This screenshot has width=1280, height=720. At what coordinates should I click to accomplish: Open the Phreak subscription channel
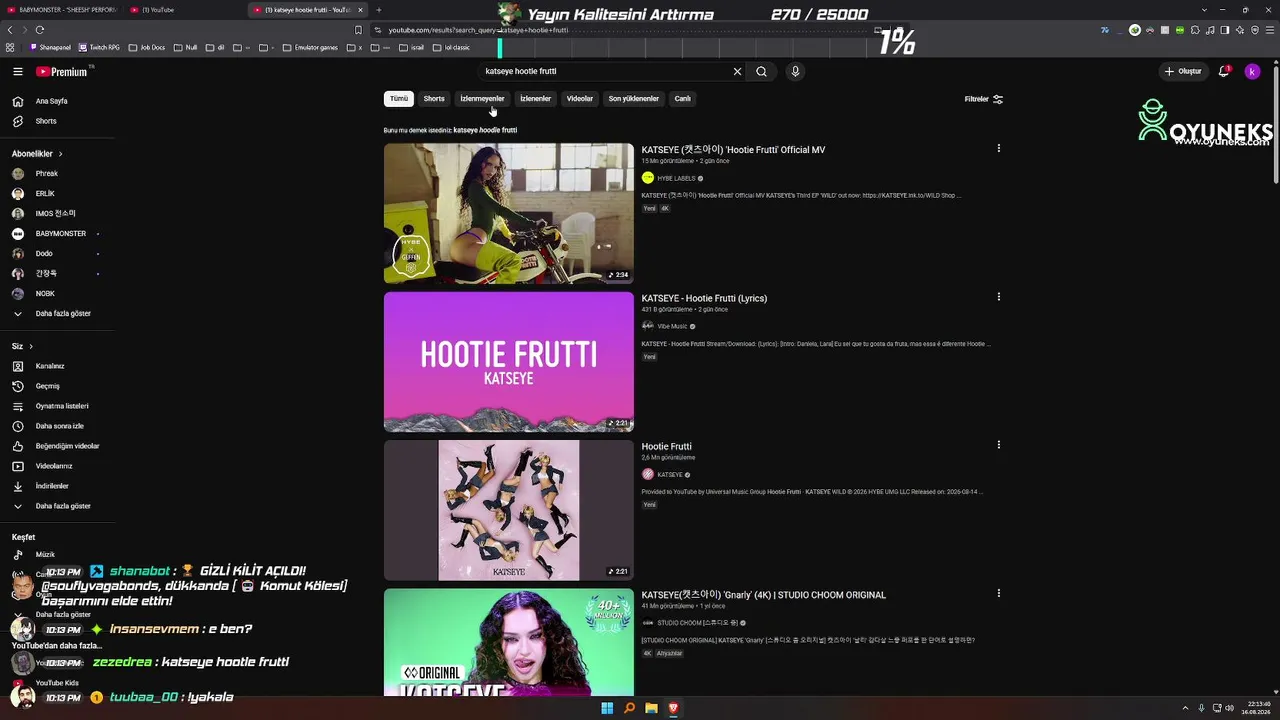[x=58, y=174]
